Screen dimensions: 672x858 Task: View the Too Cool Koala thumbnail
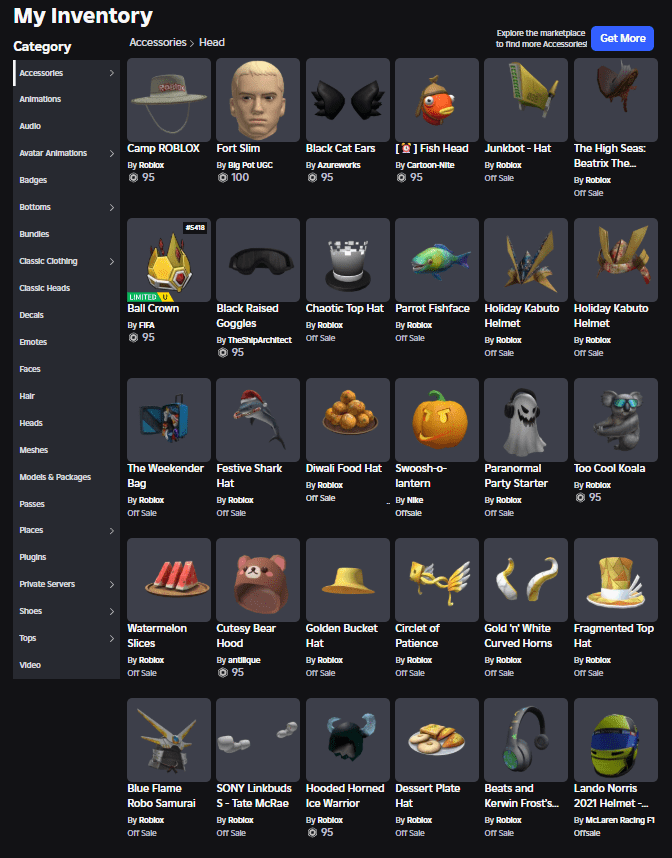tap(616, 420)
